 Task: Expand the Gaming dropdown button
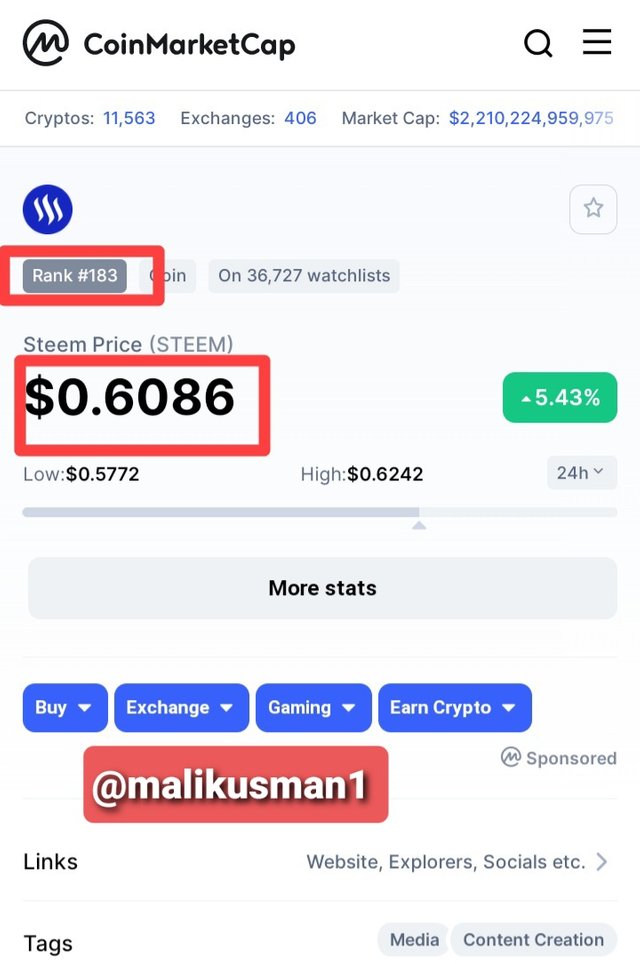314,708
